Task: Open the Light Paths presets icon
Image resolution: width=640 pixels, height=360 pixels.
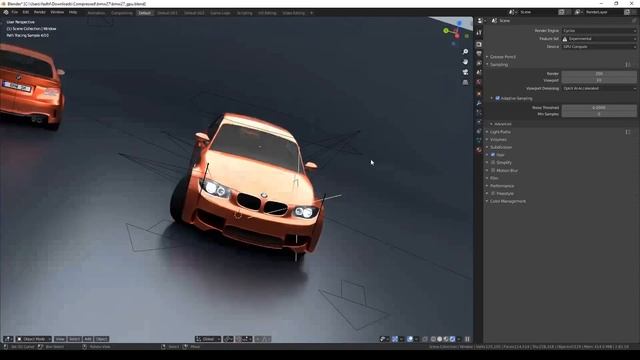Action: tap(628, 132)
